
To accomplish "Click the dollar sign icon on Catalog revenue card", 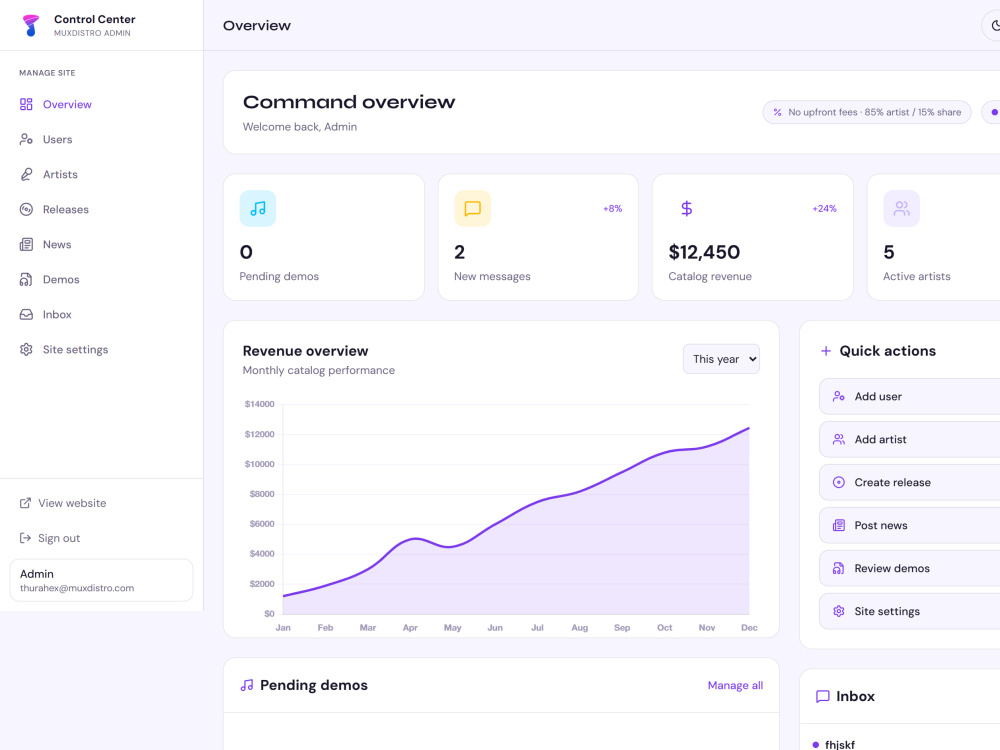I will pyautogui.click(x=686, y=209).
